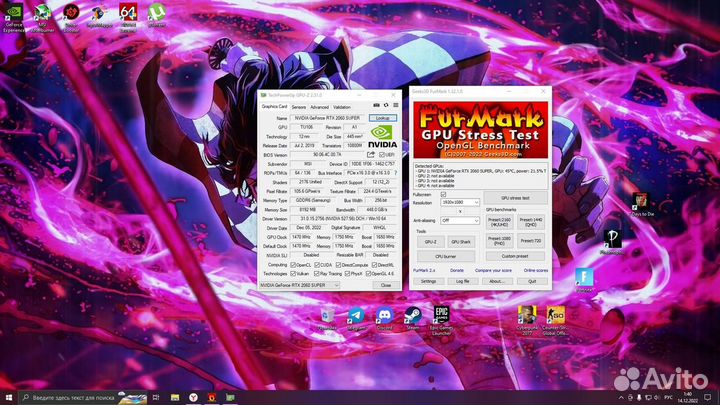Click Bus Interface question mark icon
Viewport: 720px width, 405px height.
coord(395,173)
